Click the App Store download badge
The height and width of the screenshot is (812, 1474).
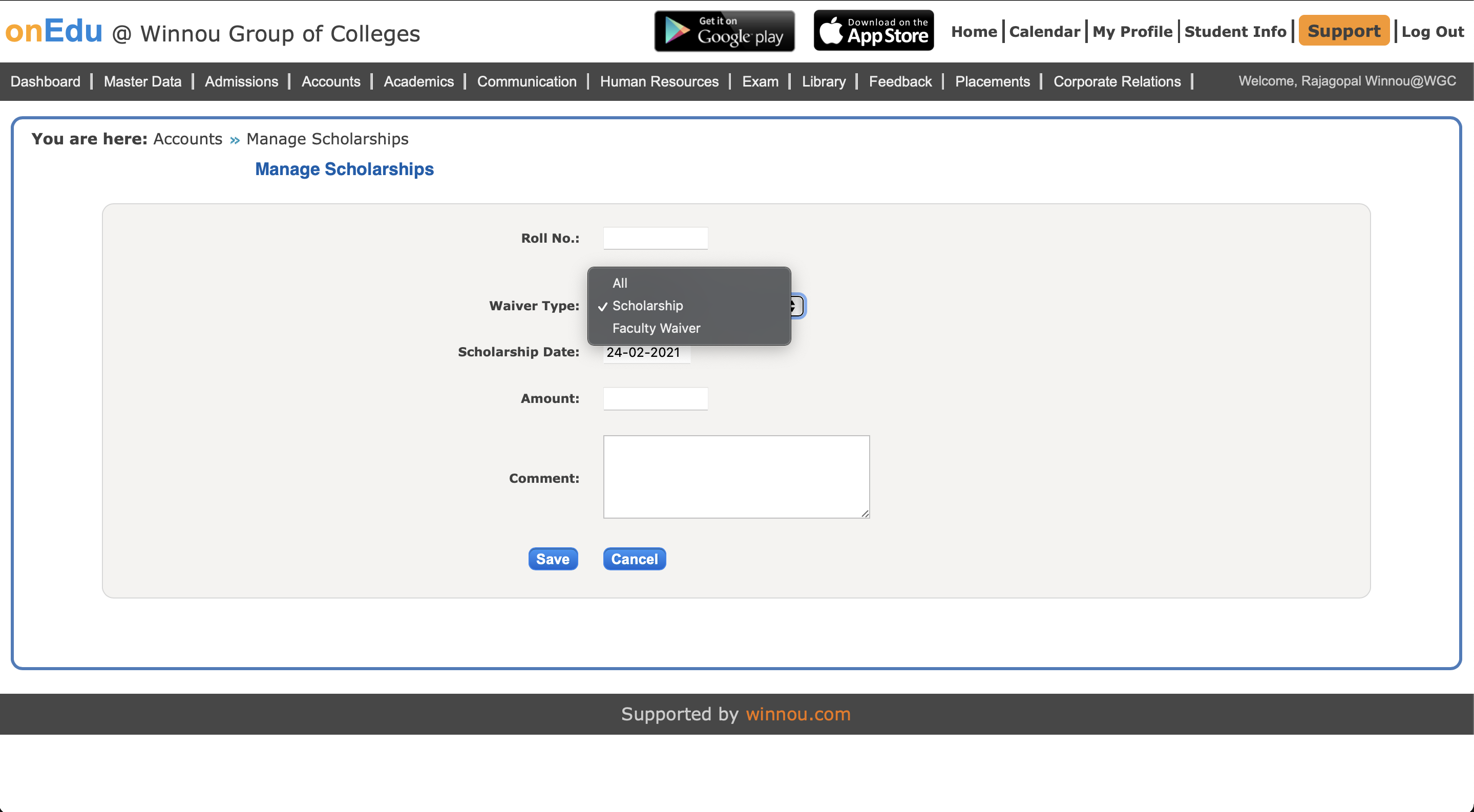click(x=873, y=31)
